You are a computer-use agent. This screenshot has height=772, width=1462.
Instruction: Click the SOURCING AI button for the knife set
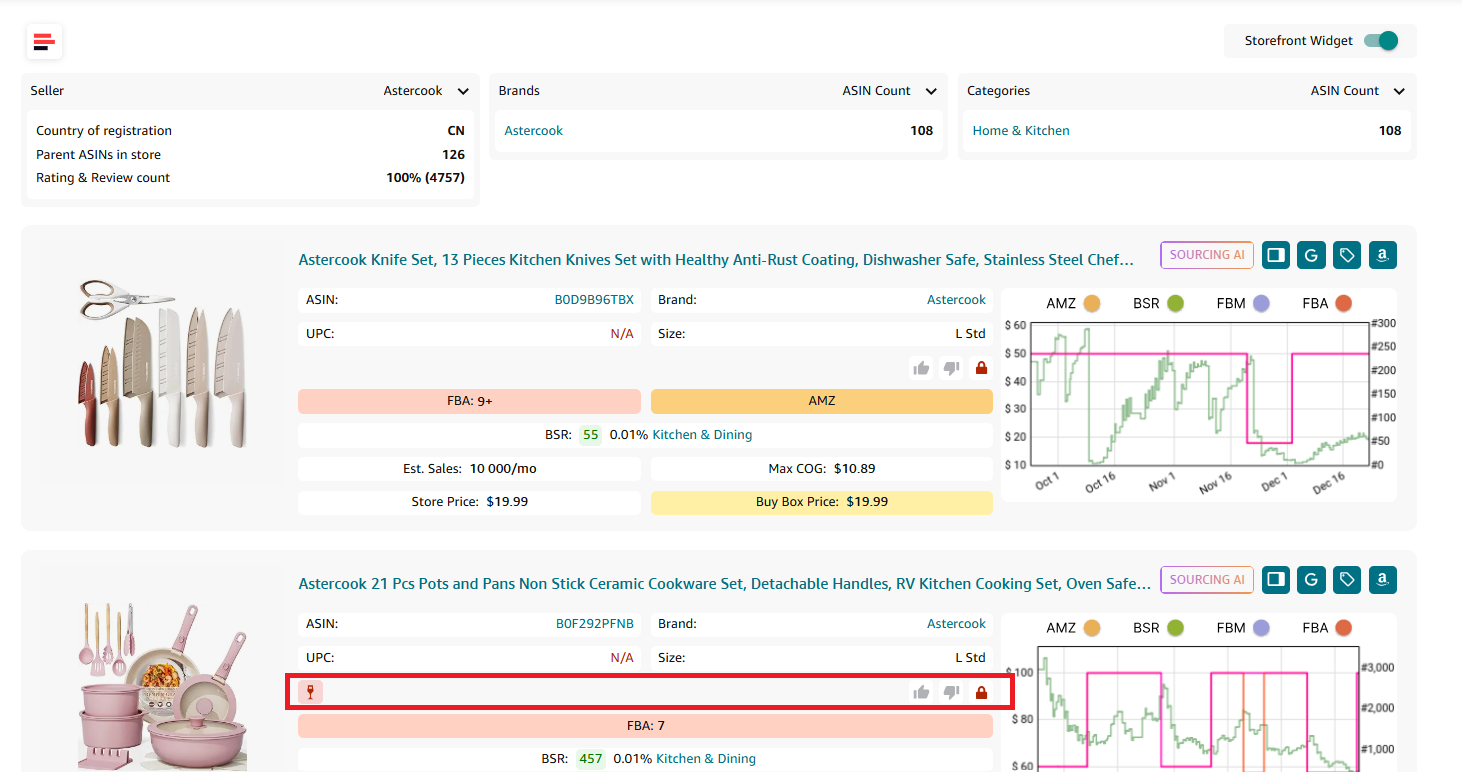(1206, 255)
